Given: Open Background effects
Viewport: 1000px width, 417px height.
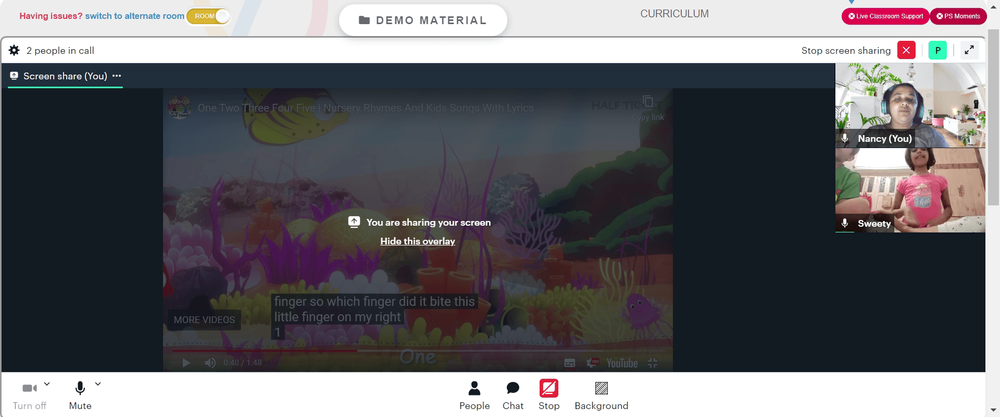Looking at the screenshot, I should coord(601,395).
